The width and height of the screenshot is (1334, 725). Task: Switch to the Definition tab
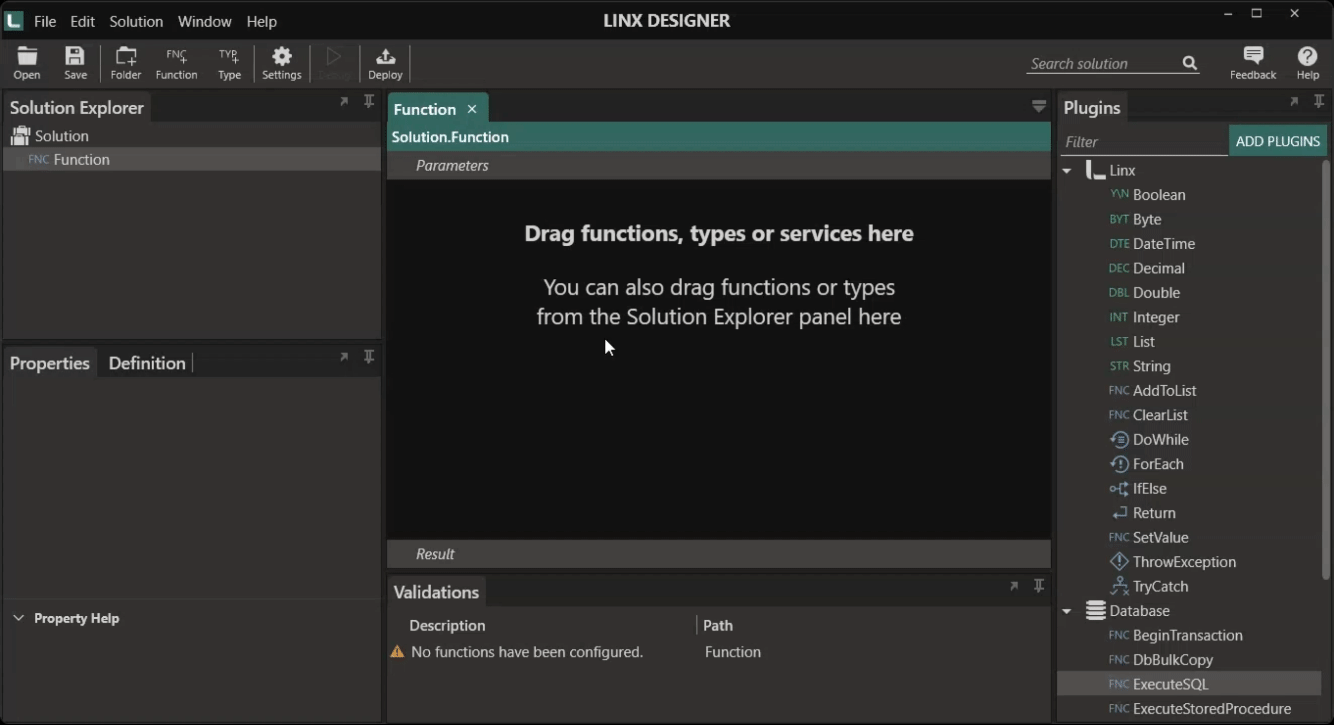click(147, 363)
